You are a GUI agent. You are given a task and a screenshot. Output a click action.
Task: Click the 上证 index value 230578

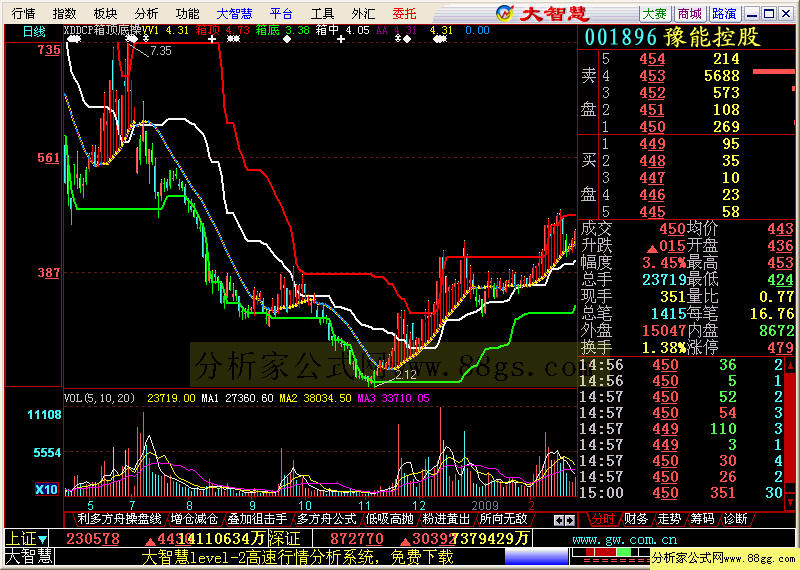point(93,539)
